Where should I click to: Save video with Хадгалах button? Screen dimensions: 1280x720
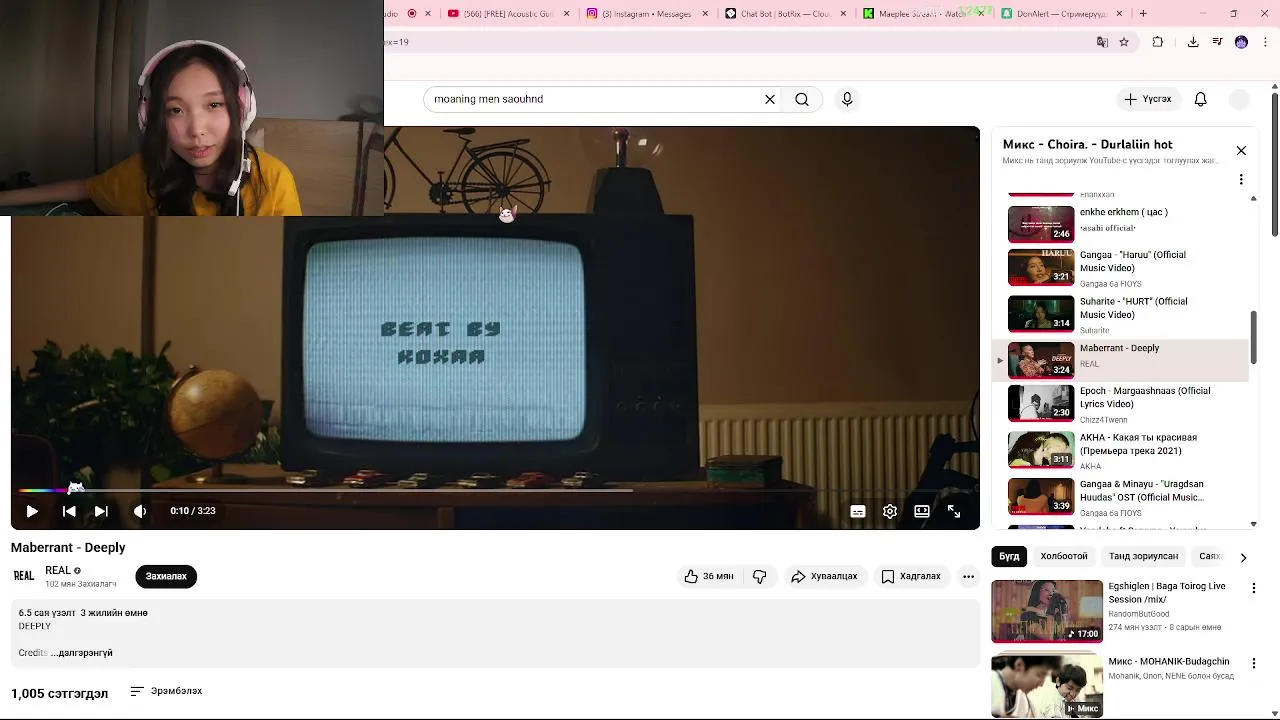pyautogui.click(x=911, y=576)
